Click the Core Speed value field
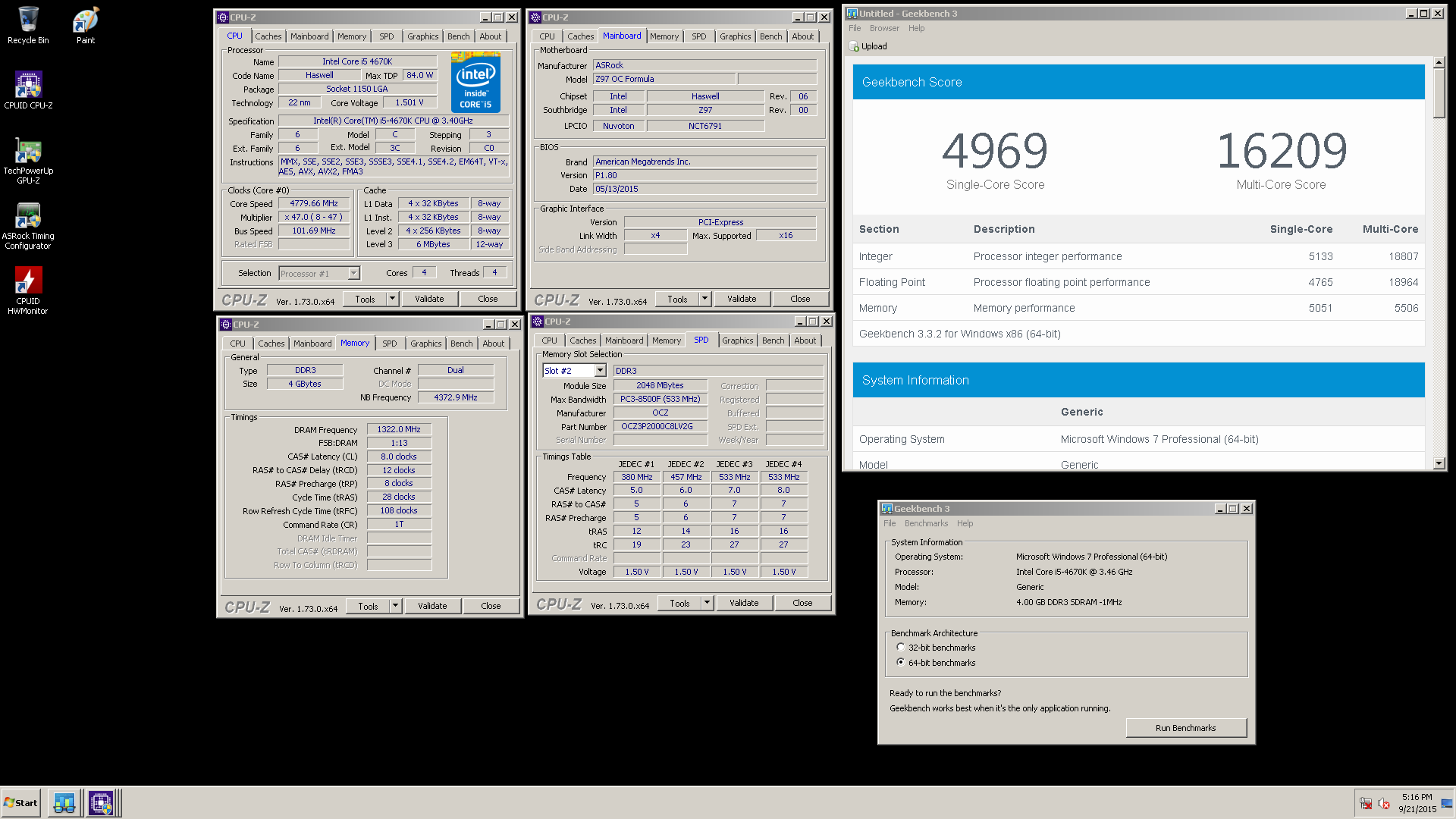 pos(314,203)
